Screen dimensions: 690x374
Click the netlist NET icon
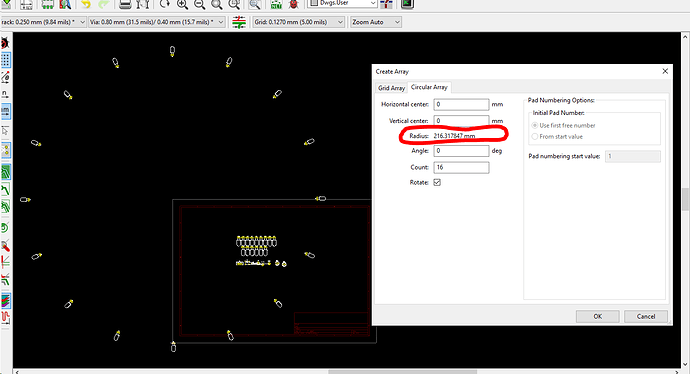click(x=276, y=4)
